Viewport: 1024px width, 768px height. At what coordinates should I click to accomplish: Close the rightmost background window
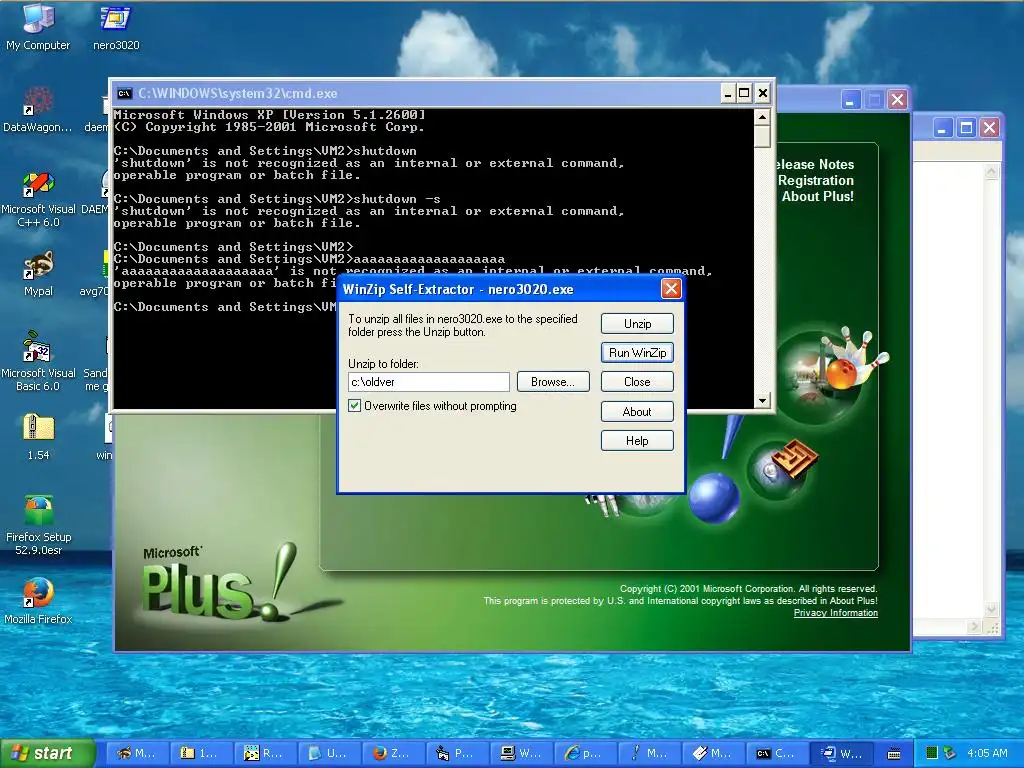point(990,127)
